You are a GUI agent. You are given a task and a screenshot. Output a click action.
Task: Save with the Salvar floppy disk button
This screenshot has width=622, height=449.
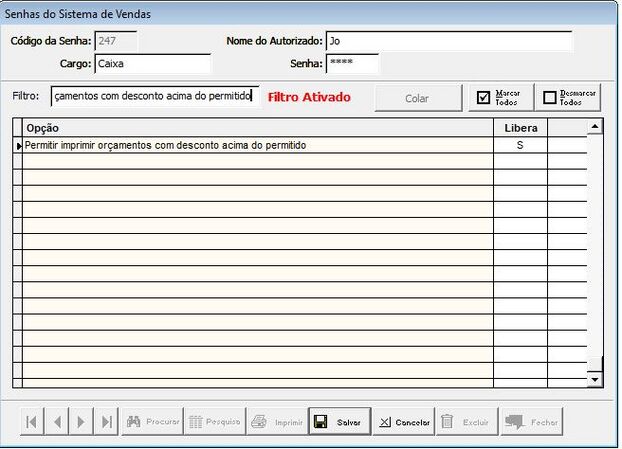(340, 422)
